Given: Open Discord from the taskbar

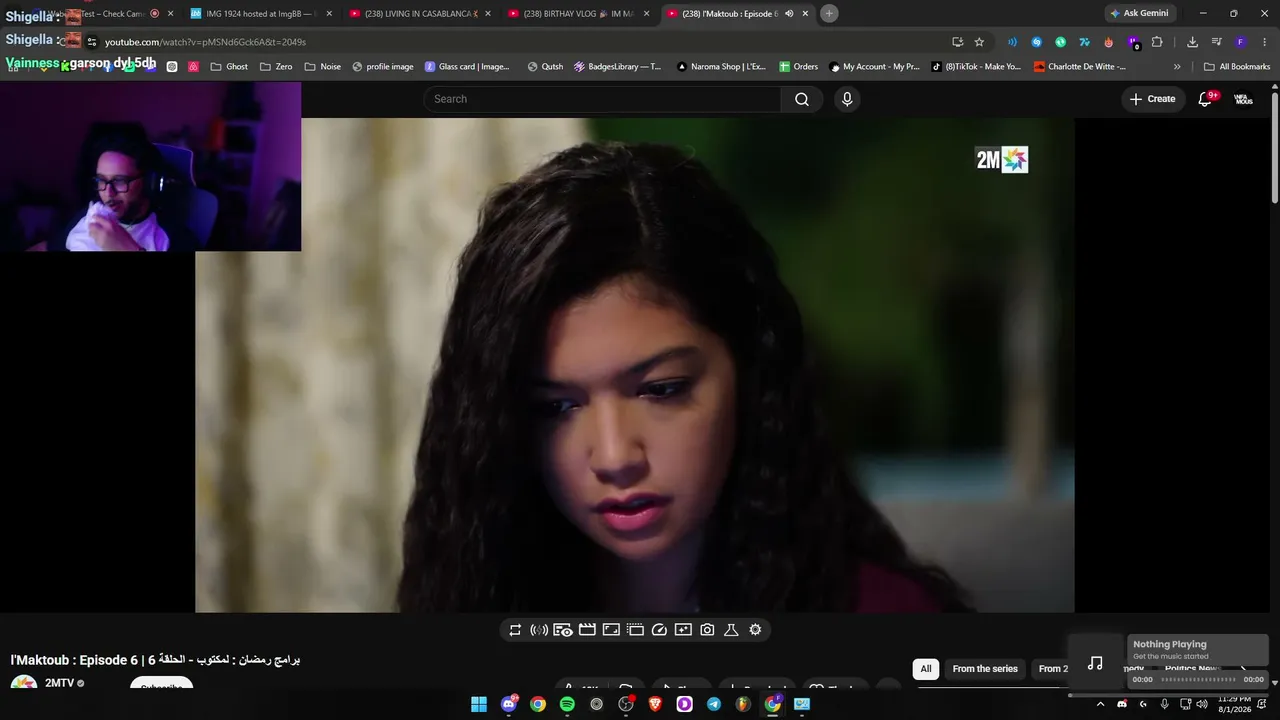Looking at the screenshot, I should [509, 704].
